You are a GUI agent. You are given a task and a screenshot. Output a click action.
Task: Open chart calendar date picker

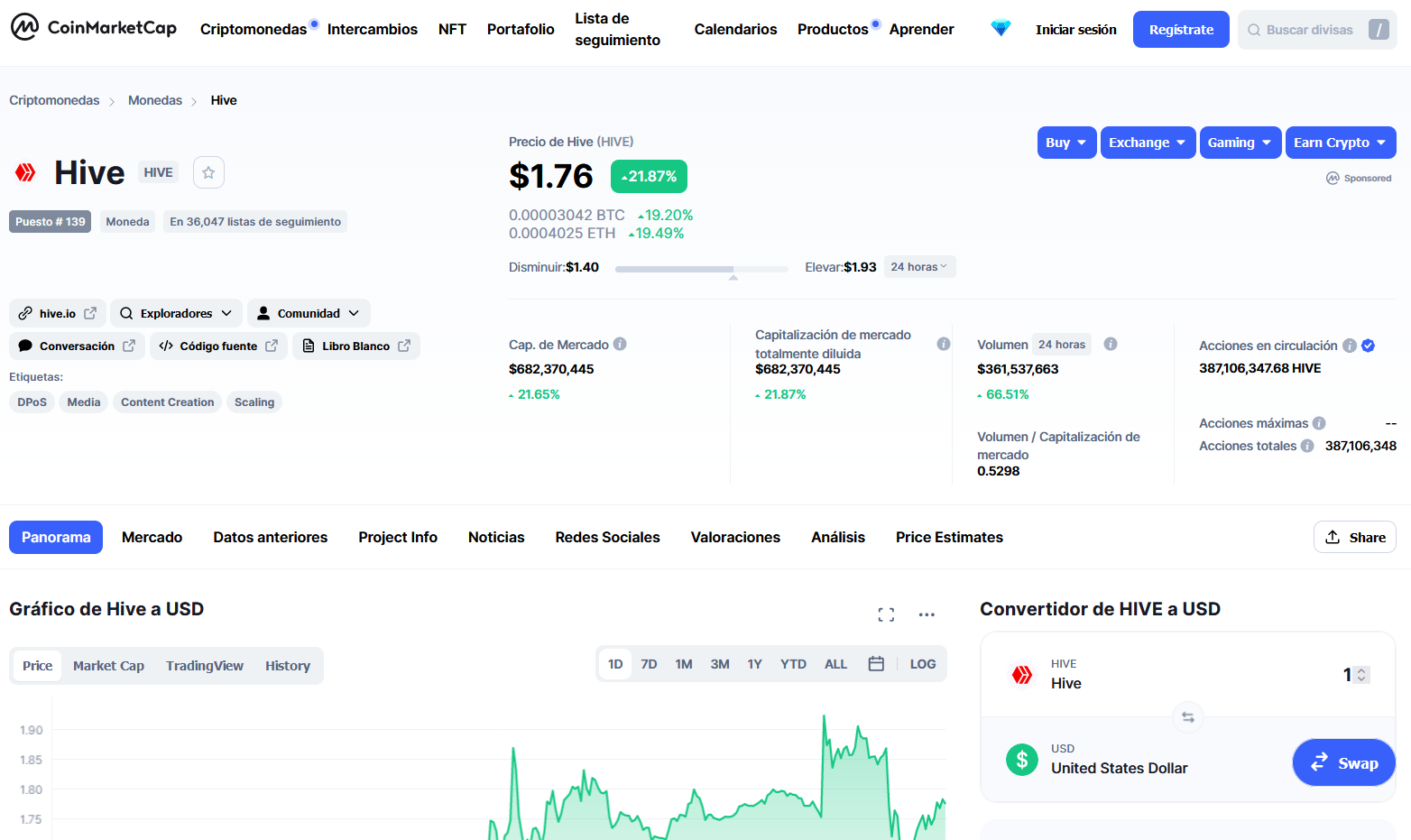(876, 664)
